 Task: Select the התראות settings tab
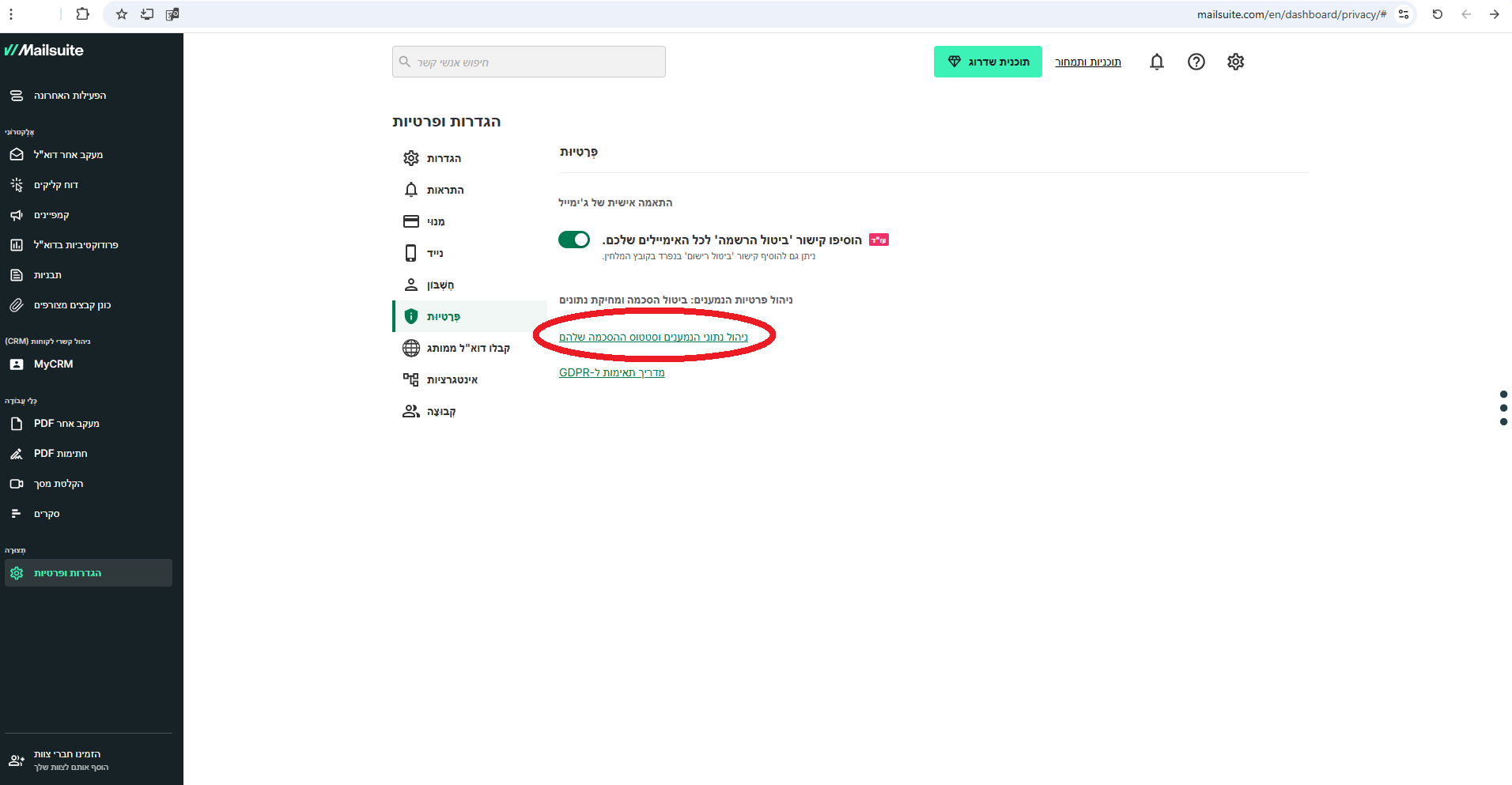pos(444,190)
